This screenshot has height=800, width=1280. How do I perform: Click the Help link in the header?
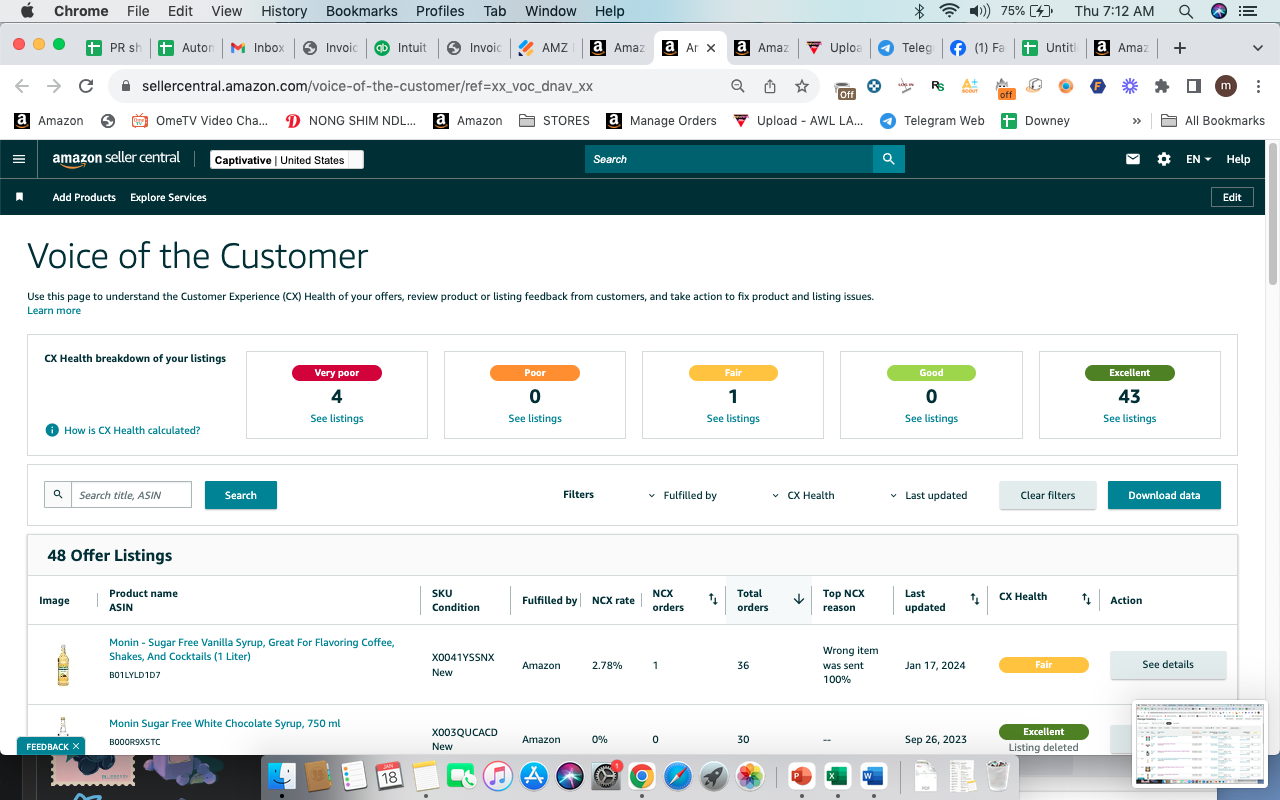coord(1238,159)
